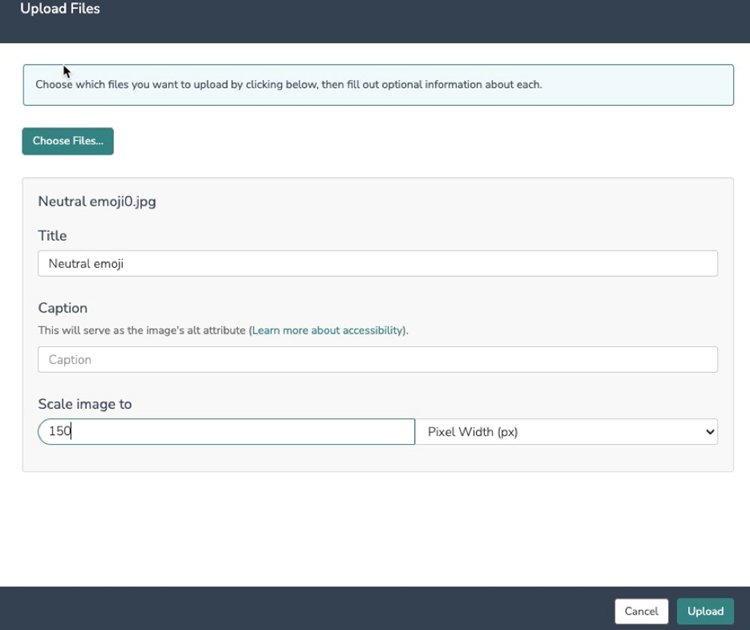Click the alt attribute helper text
750x630 pixels.
click(140, 330)
